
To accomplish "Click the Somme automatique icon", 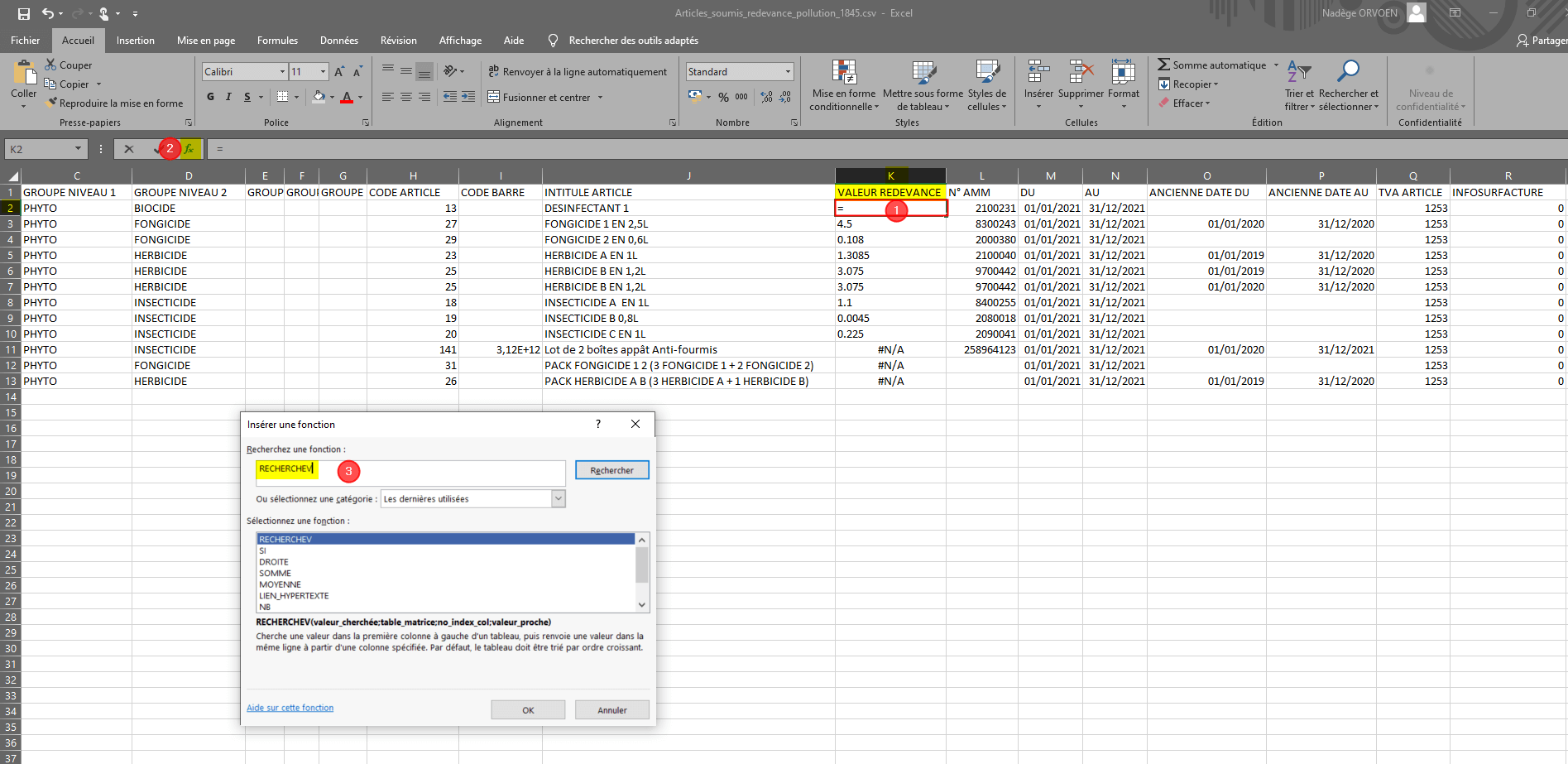I will 1163,65.
